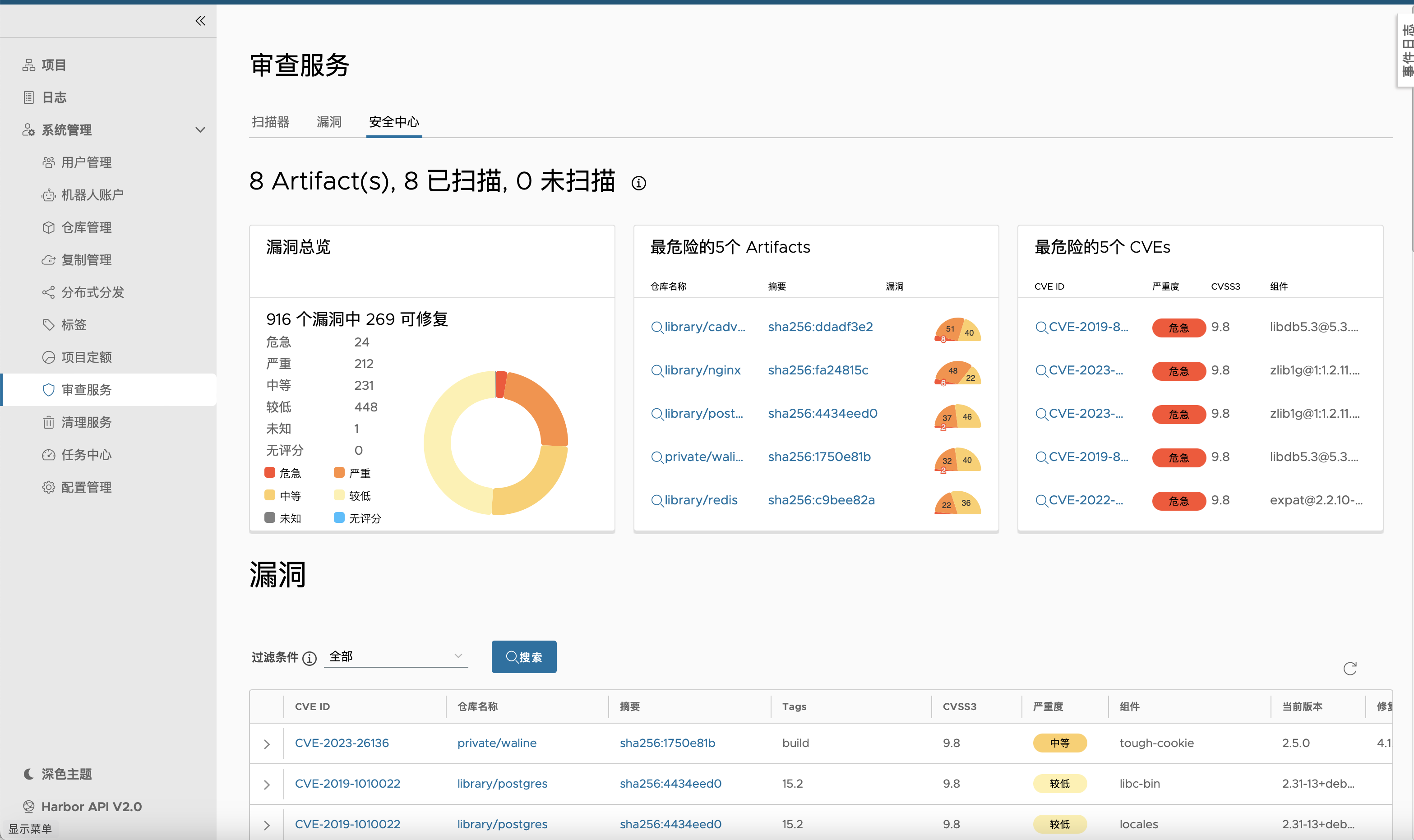This screenshot has width=1414, height=840.
Task: Click the info icon beside scanned artifacts summary
Action: (638, 184)
